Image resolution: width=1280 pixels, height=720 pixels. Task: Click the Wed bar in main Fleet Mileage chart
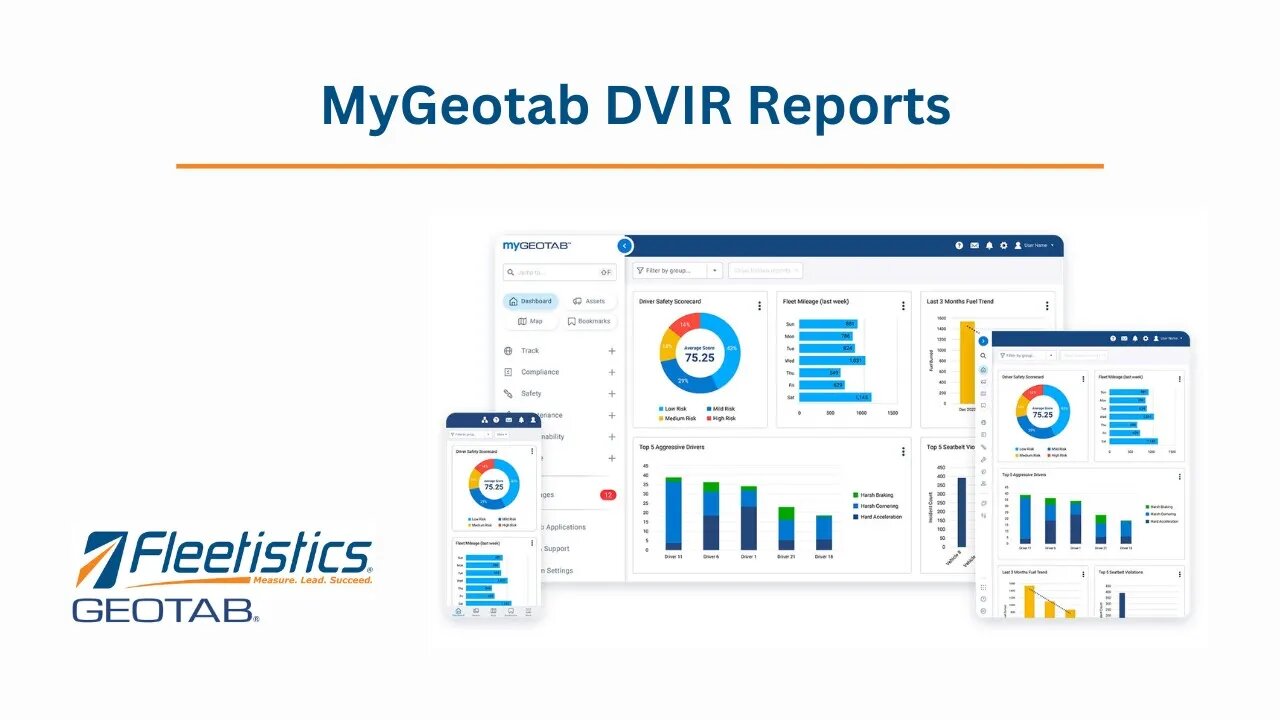tap(832, 360)
